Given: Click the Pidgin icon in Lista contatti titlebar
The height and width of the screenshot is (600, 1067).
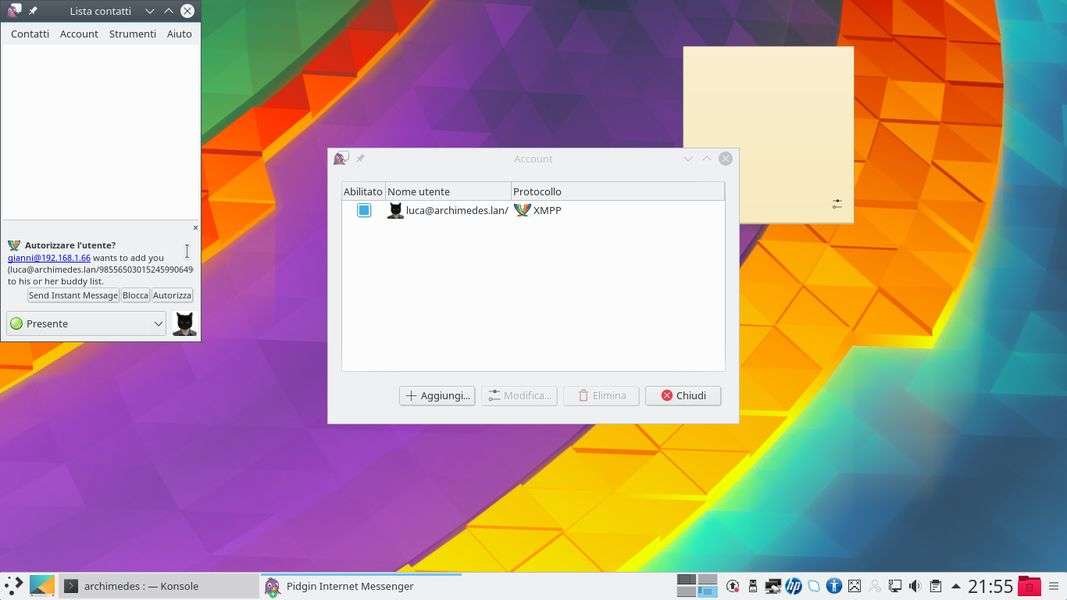Looking at the screenshot, I should tap(14, 11).
